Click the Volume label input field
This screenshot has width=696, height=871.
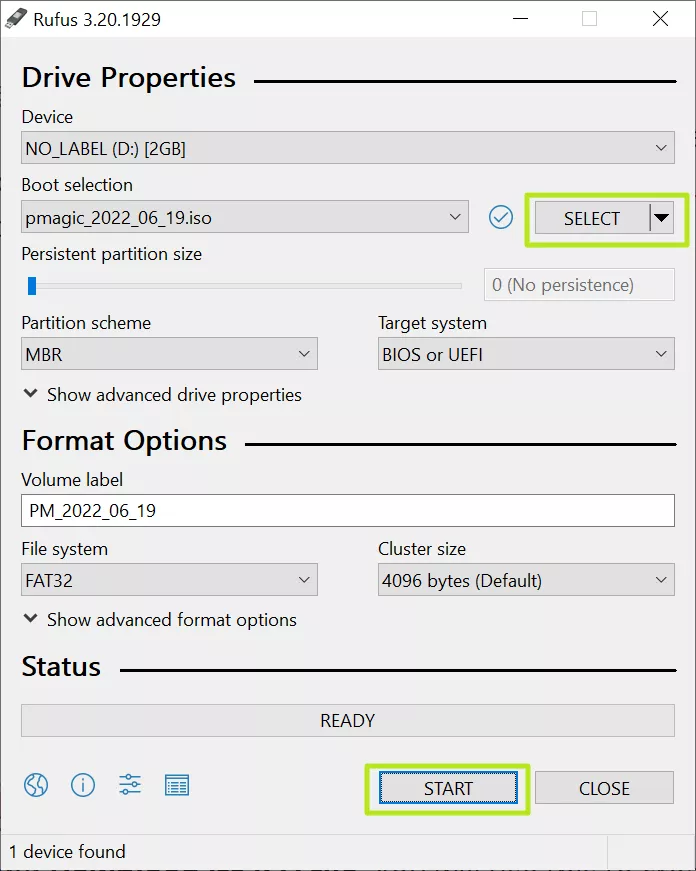(x=348, y=510)
